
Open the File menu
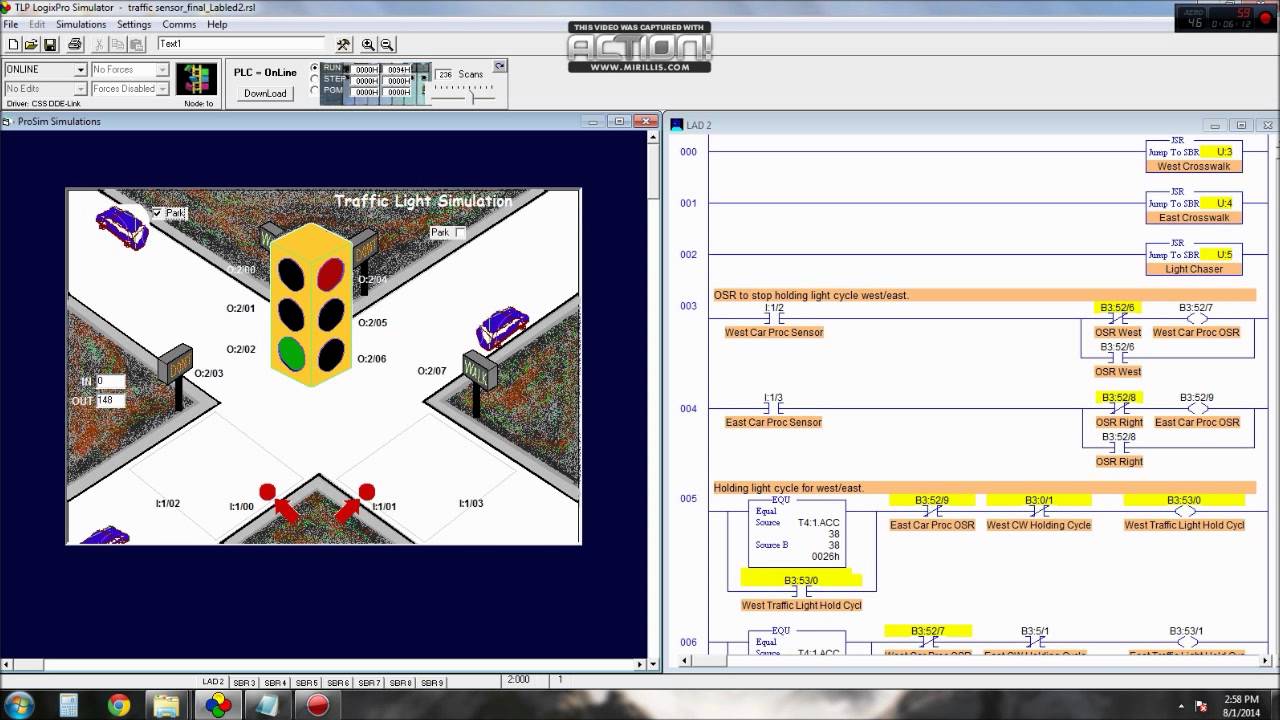[11, 24]
